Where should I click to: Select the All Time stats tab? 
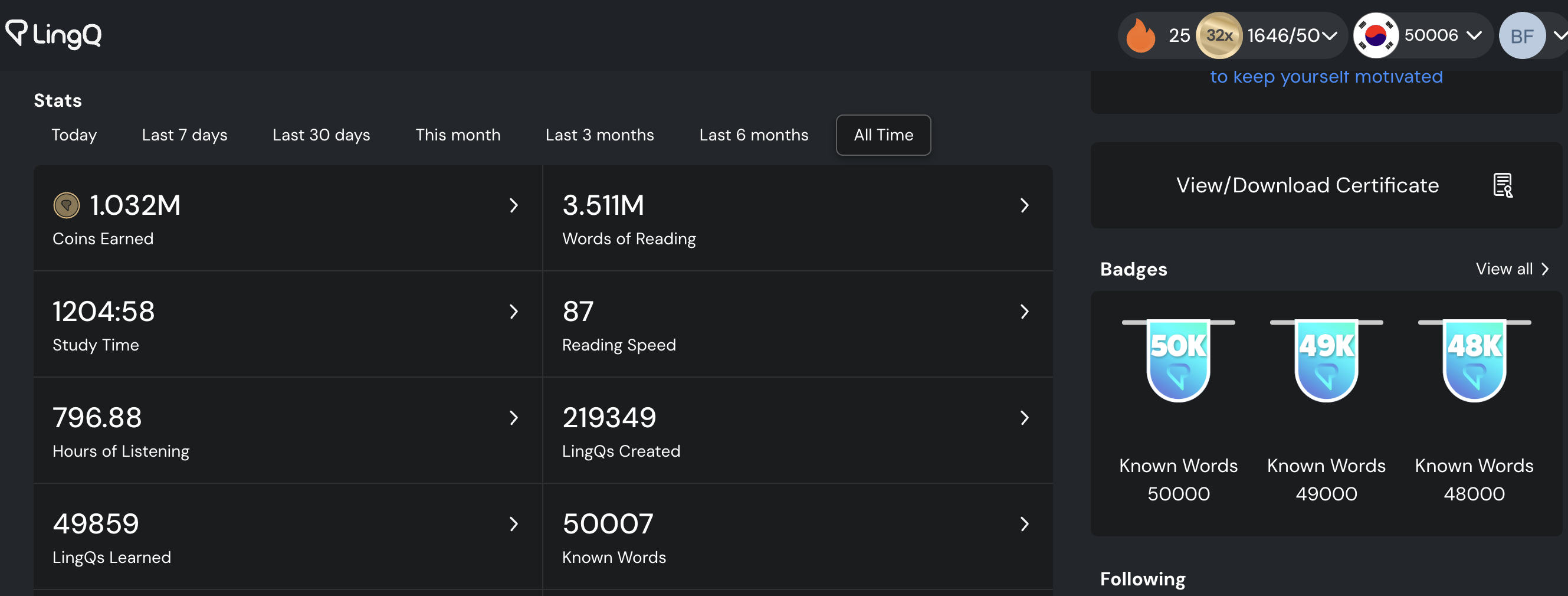pos(883,135)
